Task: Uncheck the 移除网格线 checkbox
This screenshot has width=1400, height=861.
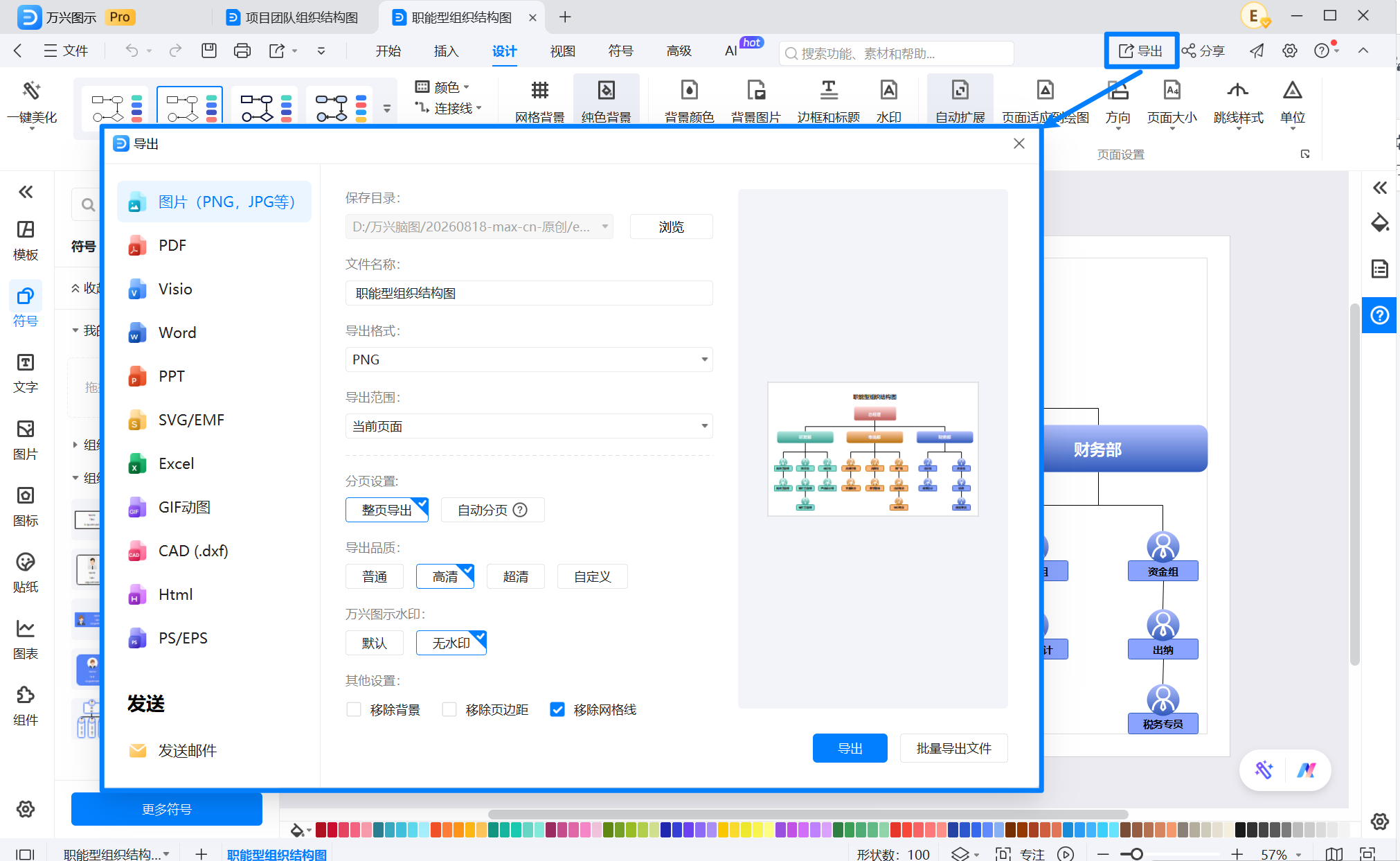Action: [557, 709]
